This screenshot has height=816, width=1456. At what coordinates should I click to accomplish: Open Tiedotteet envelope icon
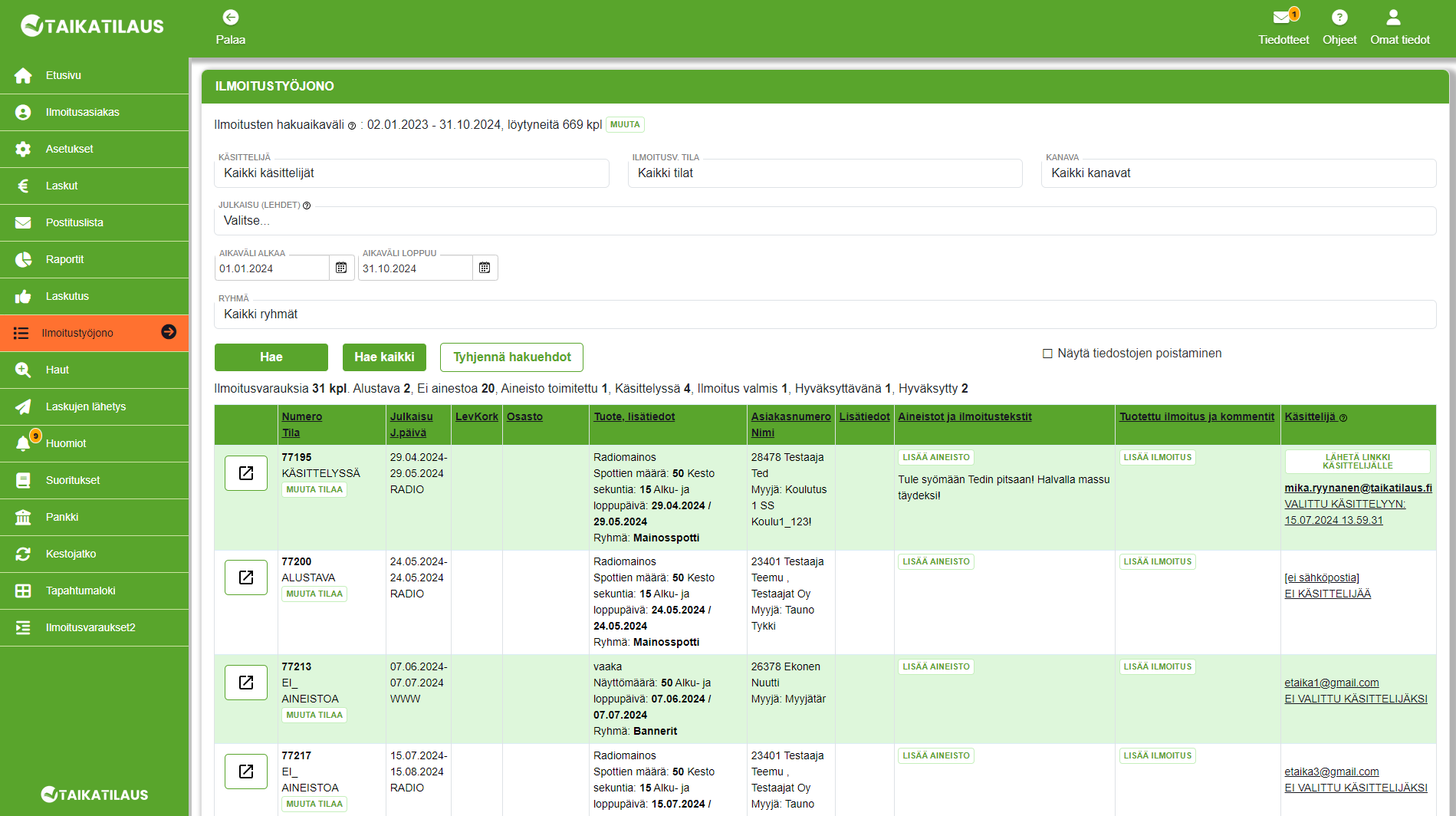(1281, 17)
